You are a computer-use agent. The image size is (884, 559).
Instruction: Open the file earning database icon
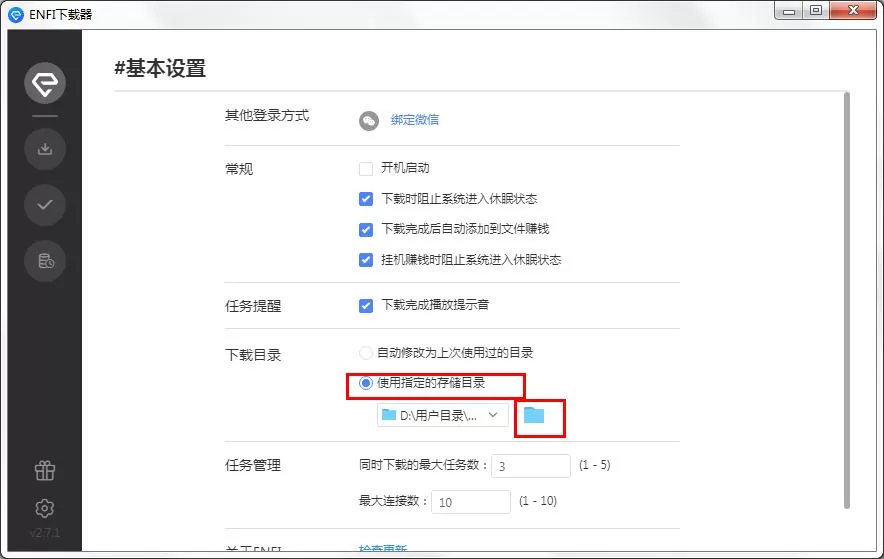(x=45, y=261)
